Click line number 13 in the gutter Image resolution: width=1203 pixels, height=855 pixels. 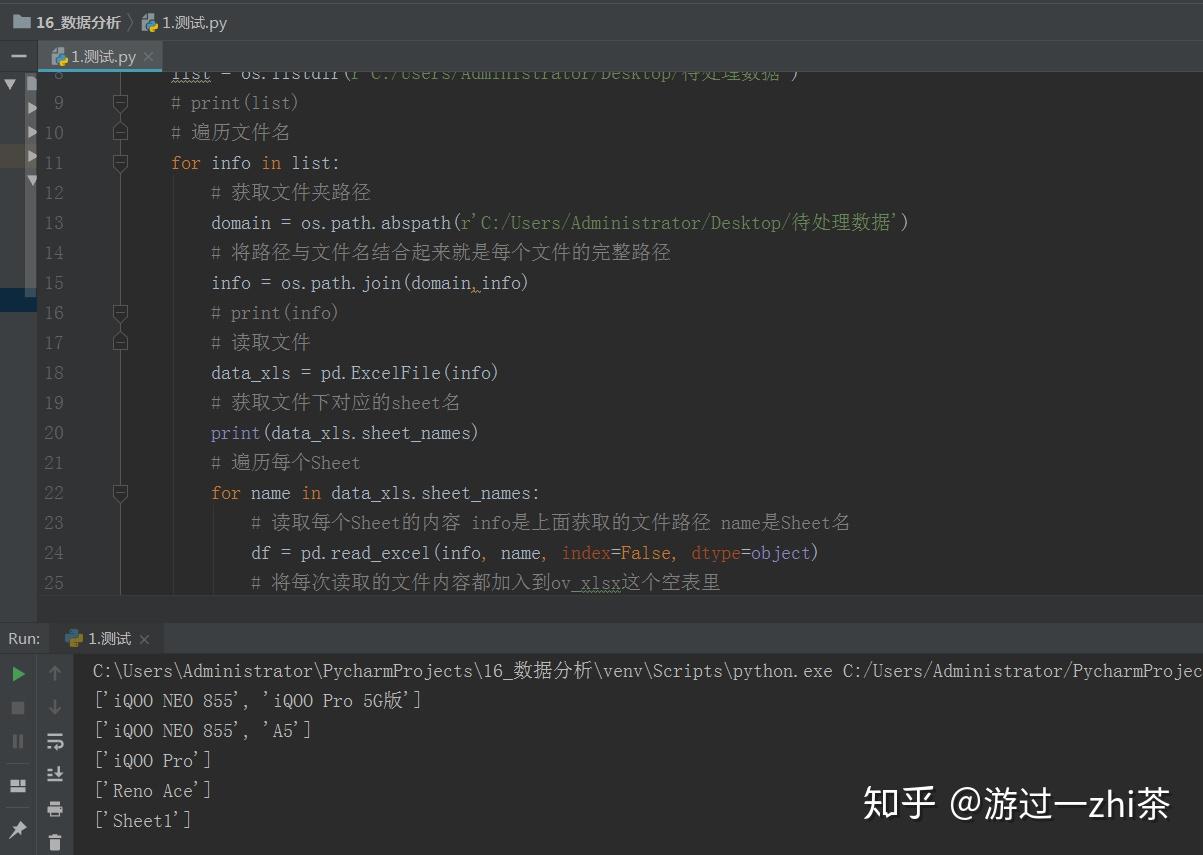[x=54, y=222]
